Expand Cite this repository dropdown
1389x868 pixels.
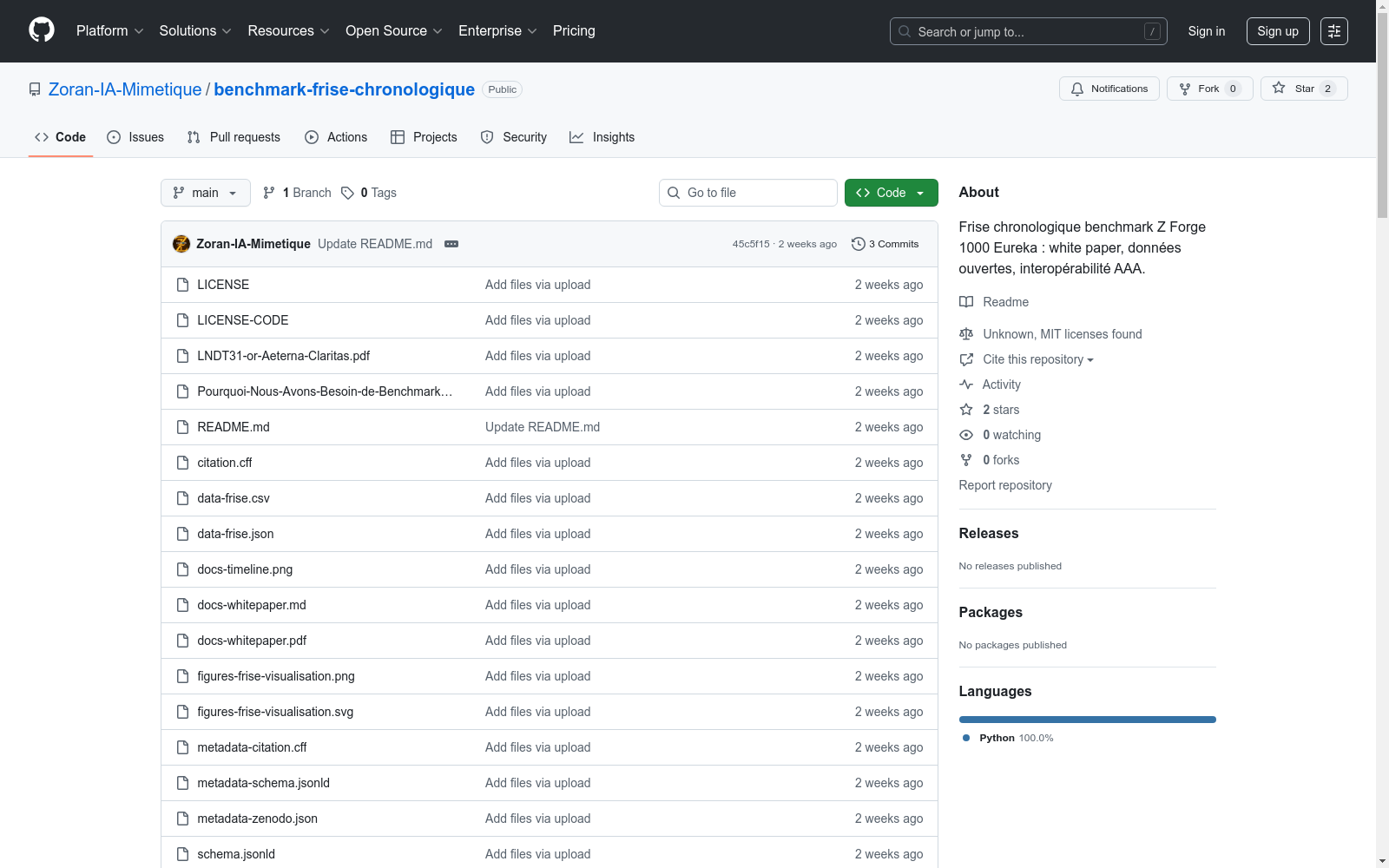pyautogui.click(x=1038, y=359)
